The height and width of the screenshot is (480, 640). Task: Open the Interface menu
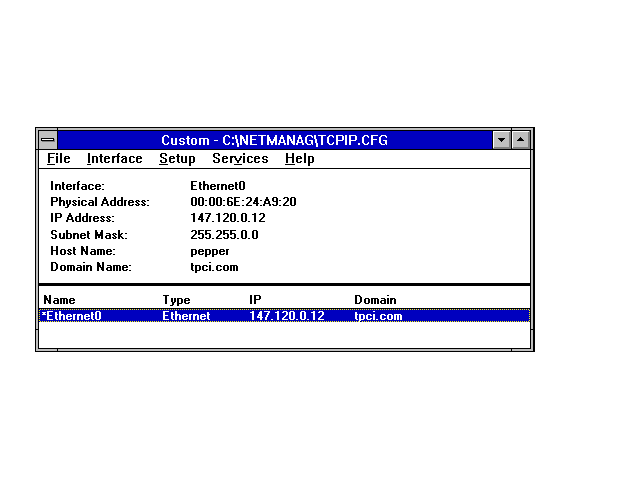[114, 159]
